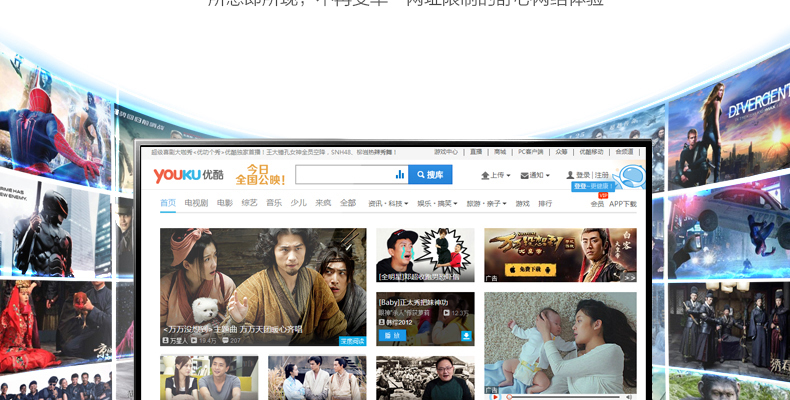This screenshot has height=400, width=790.
Task: Click the YOUKU logo
Action: [188, 175]
